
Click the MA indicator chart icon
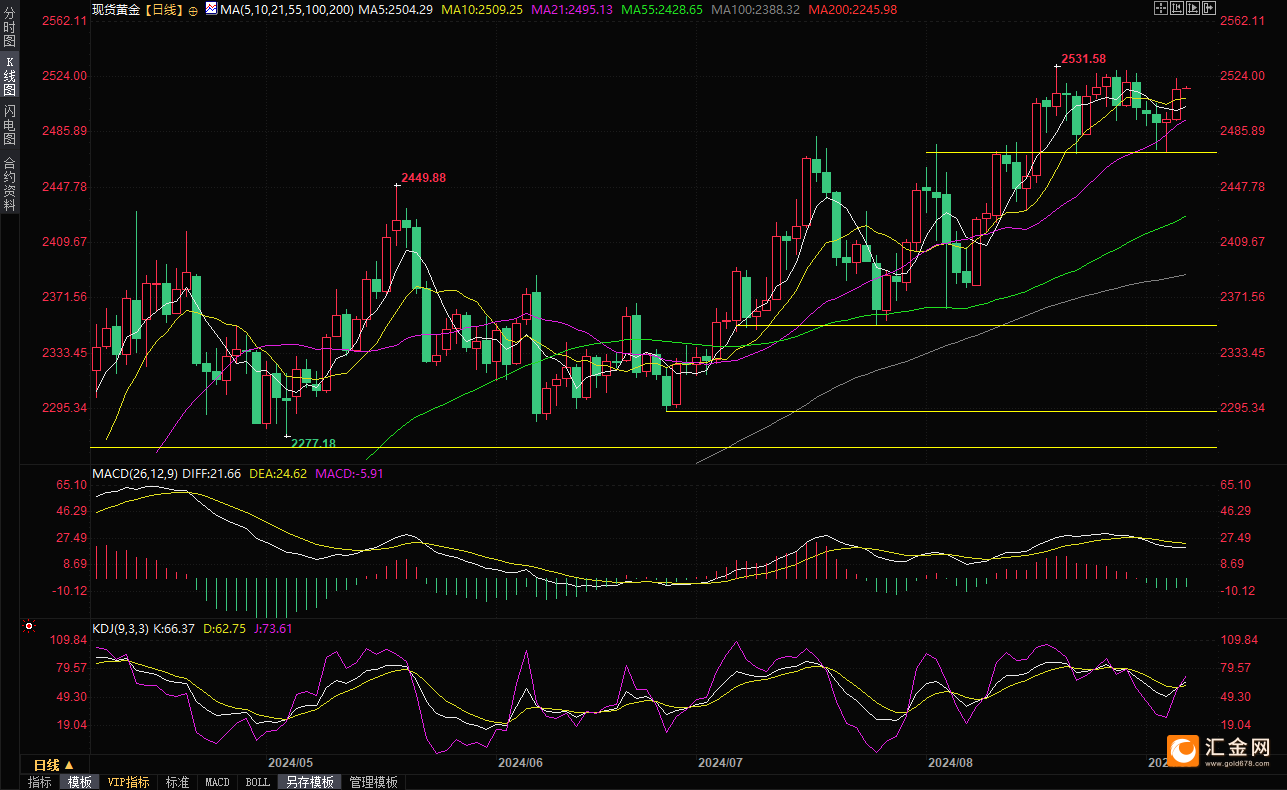211,9
